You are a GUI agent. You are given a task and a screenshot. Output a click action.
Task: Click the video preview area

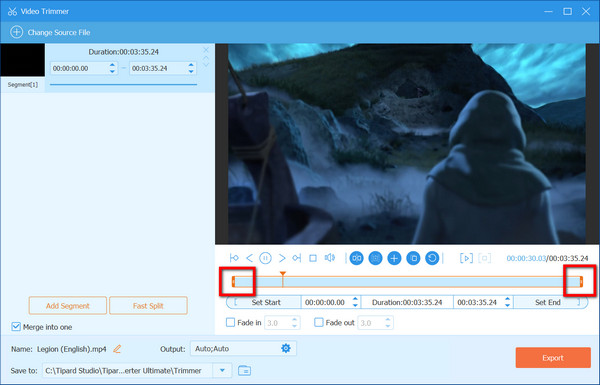pyautogui.click(x=407, y=144)
